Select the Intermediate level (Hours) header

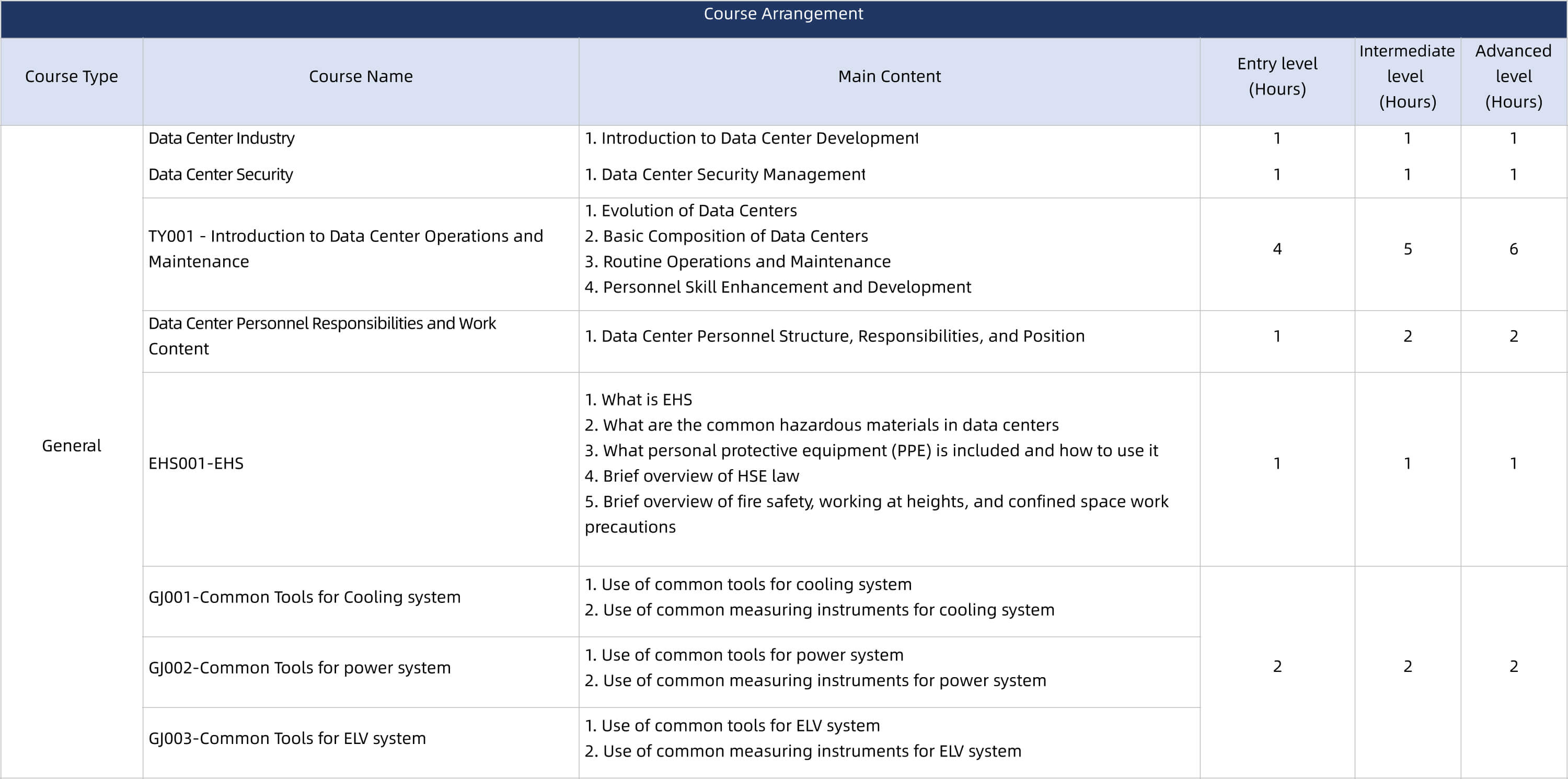click(x=1406, y=77)
